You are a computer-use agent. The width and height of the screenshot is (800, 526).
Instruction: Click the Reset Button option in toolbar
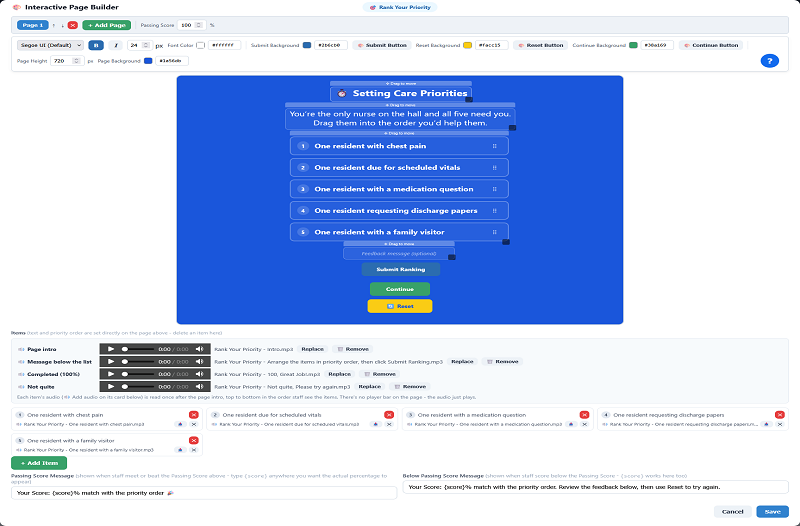[x=541, y=45]
